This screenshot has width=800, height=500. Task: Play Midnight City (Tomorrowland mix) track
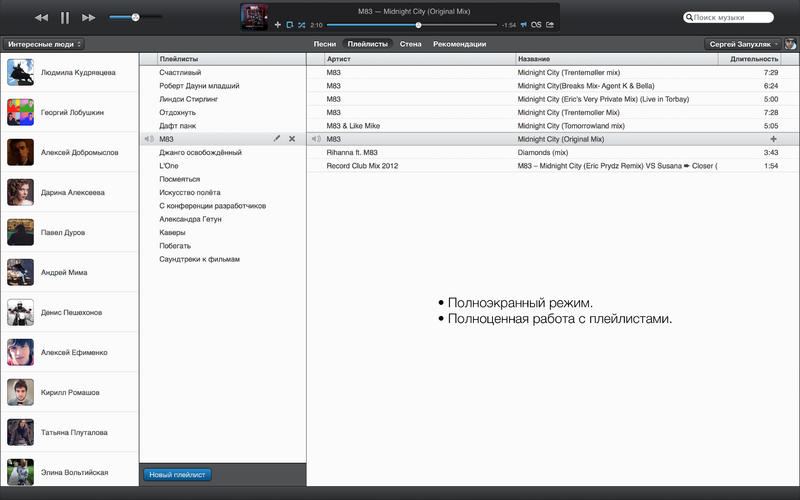tap(553, 126)
